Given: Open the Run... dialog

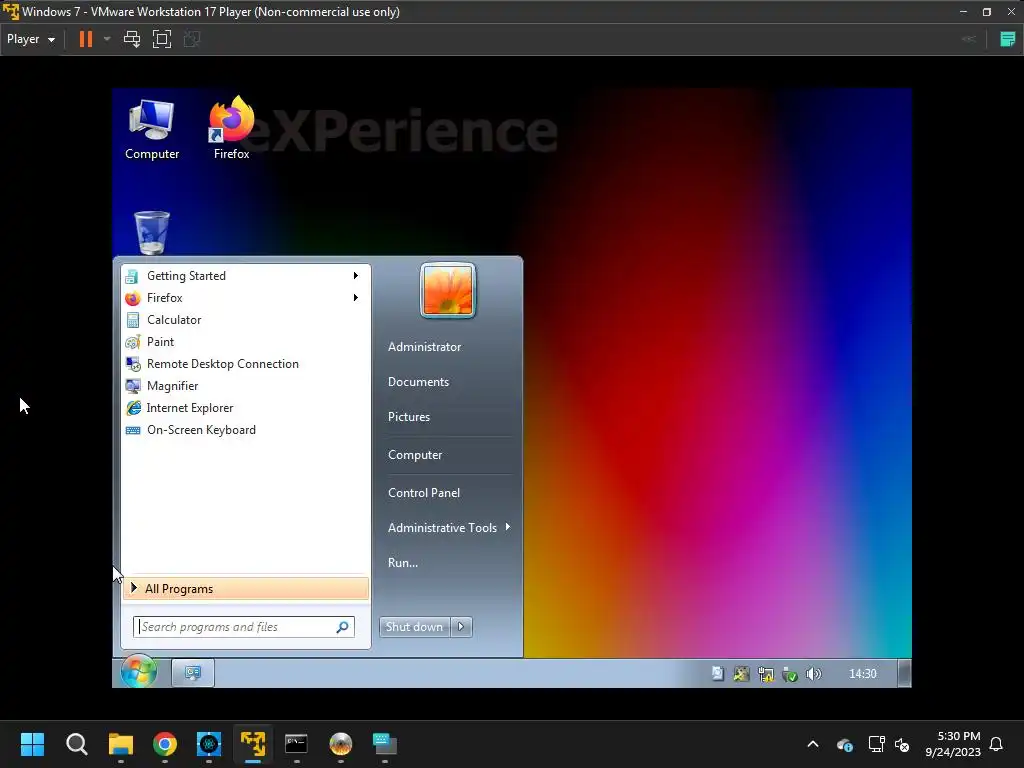Looking at the screenshot, I should point(403,563).
